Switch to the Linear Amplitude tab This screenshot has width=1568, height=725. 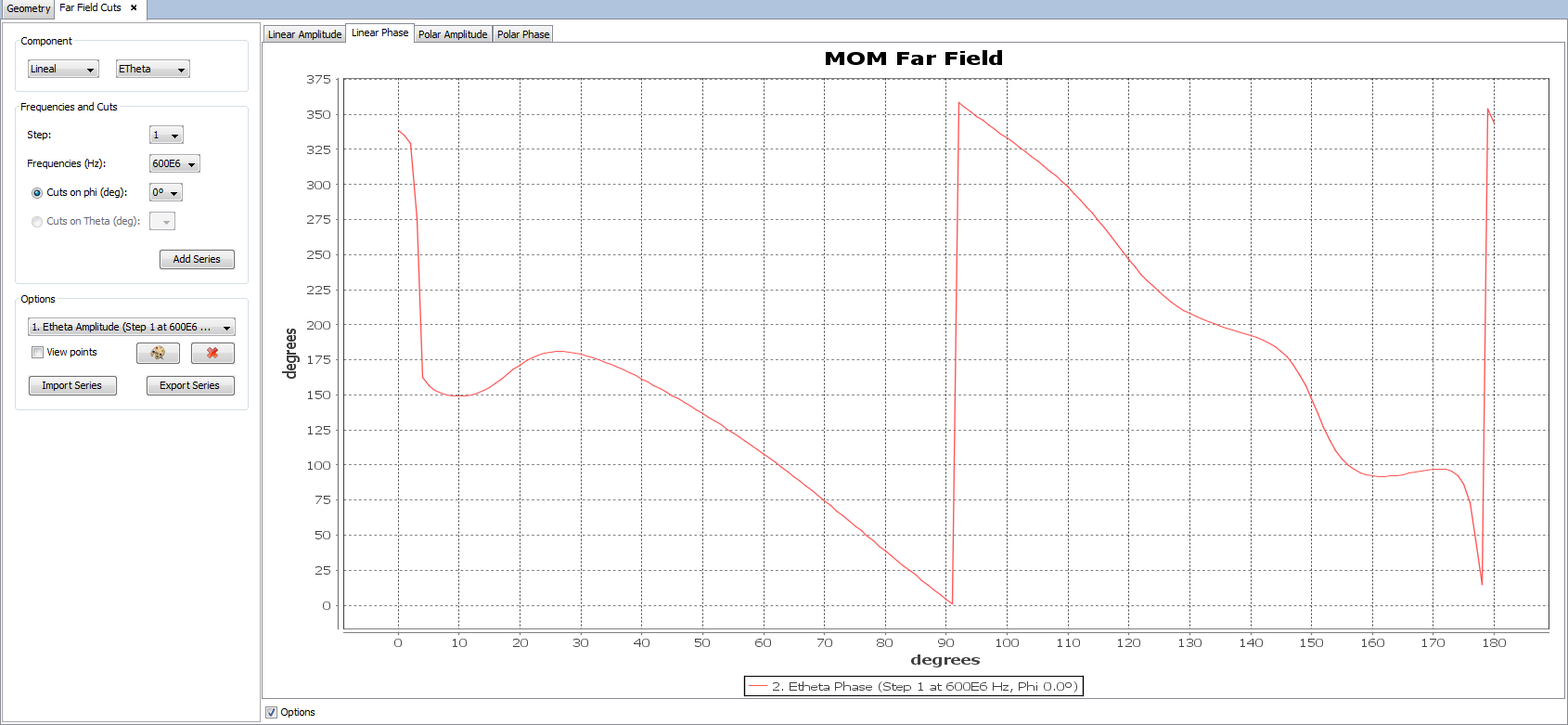point(304,34)
